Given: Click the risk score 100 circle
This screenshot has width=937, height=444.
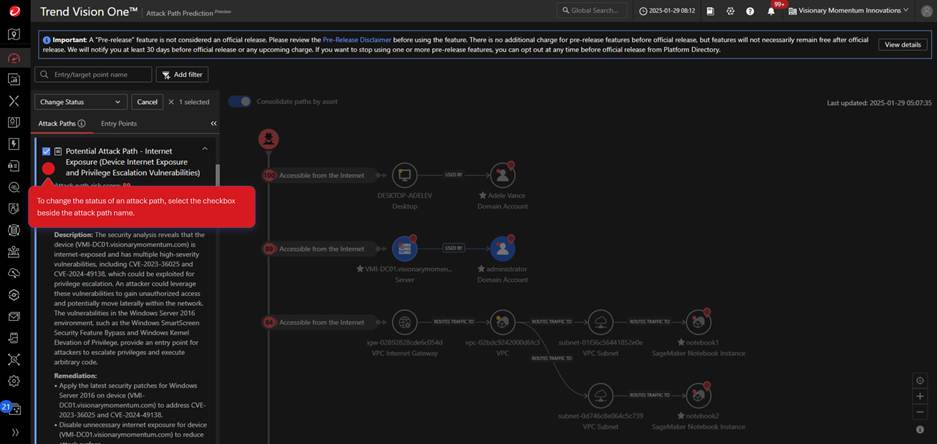Looking at the screenshot, I should [x=269, y=176].
